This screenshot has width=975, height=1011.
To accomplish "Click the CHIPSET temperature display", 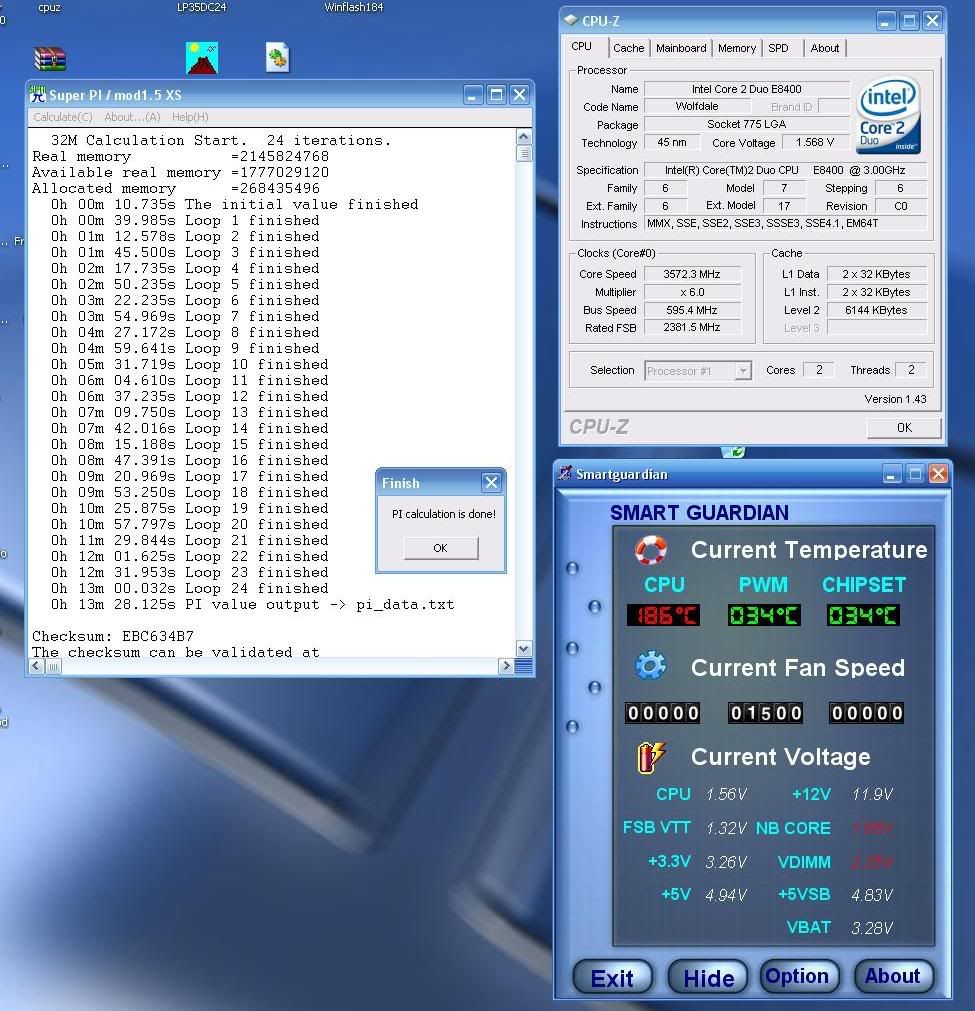I will pyautogui.click(x=863, y=615).
